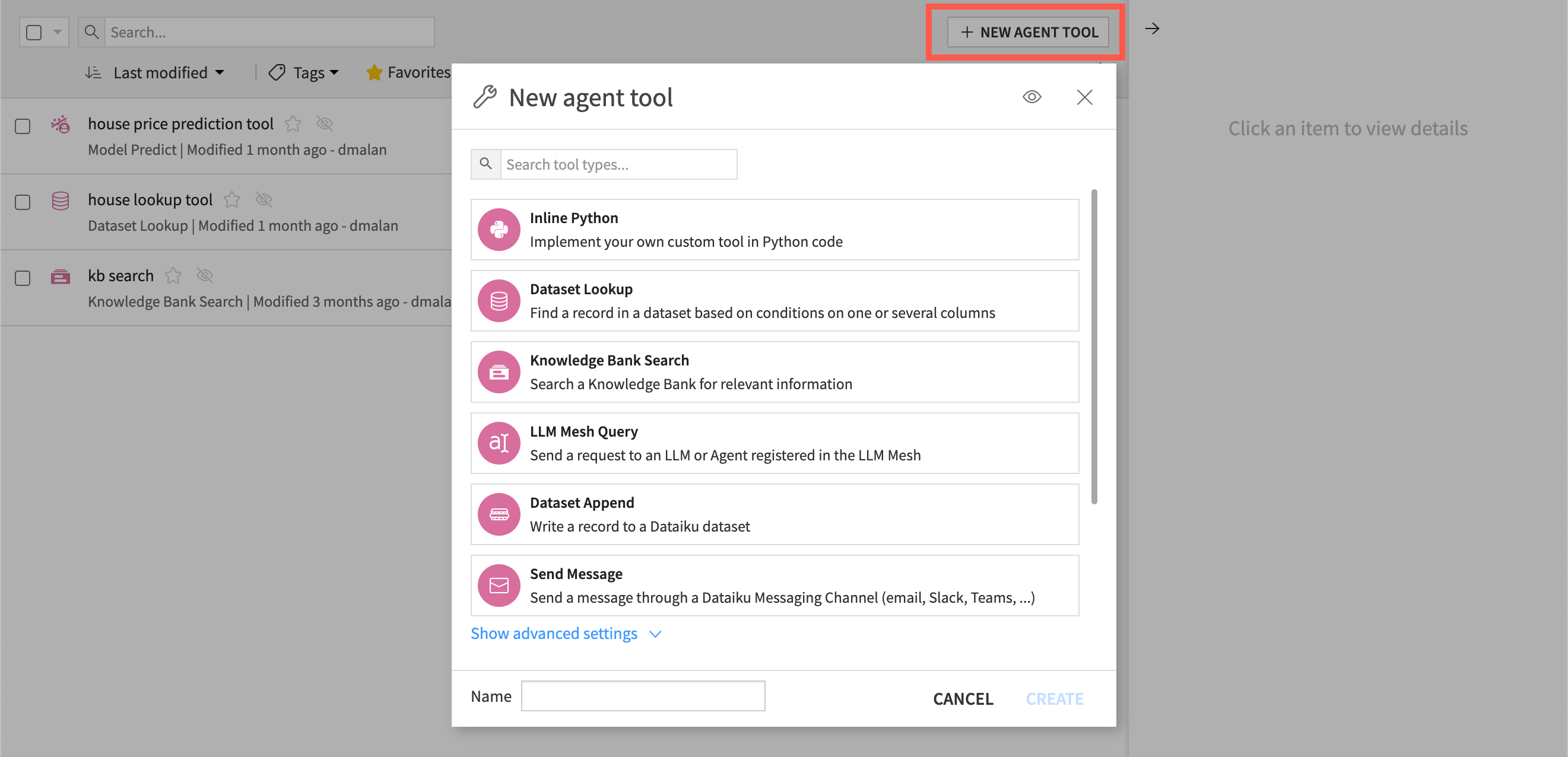The image size is (1568, 757).
Task: Focus the main Search field
Action: pyautogui.click(x=269, y=32)
